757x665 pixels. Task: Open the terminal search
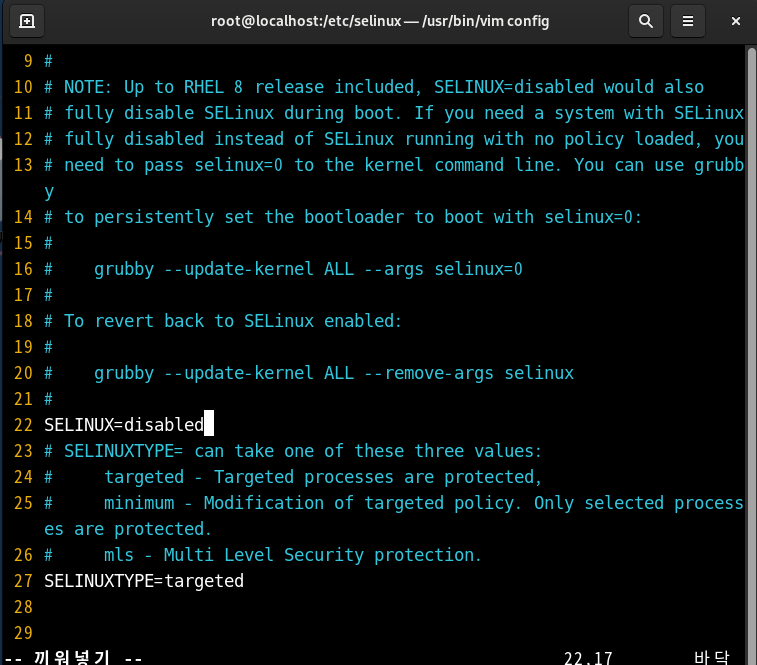click(645, 21)
